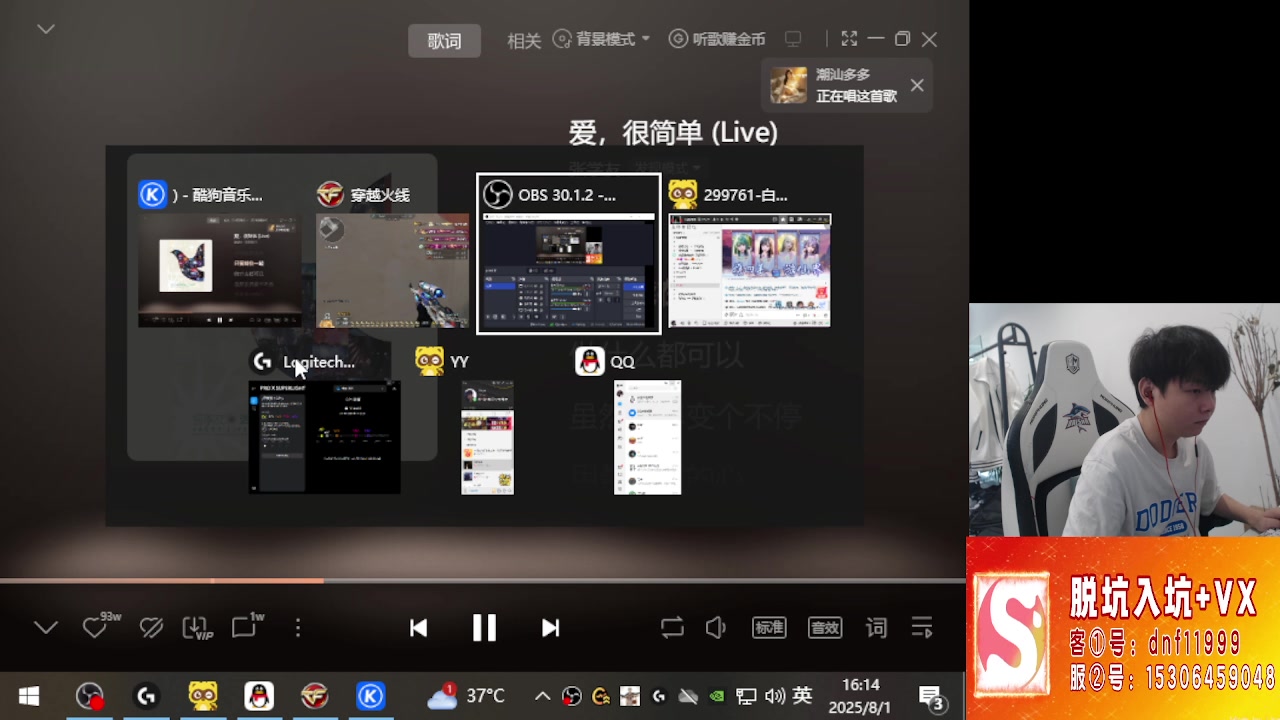Open QQ penguin from the taskbar
This screenshot has height=720, width=1280.
click(x=259, y=696)
